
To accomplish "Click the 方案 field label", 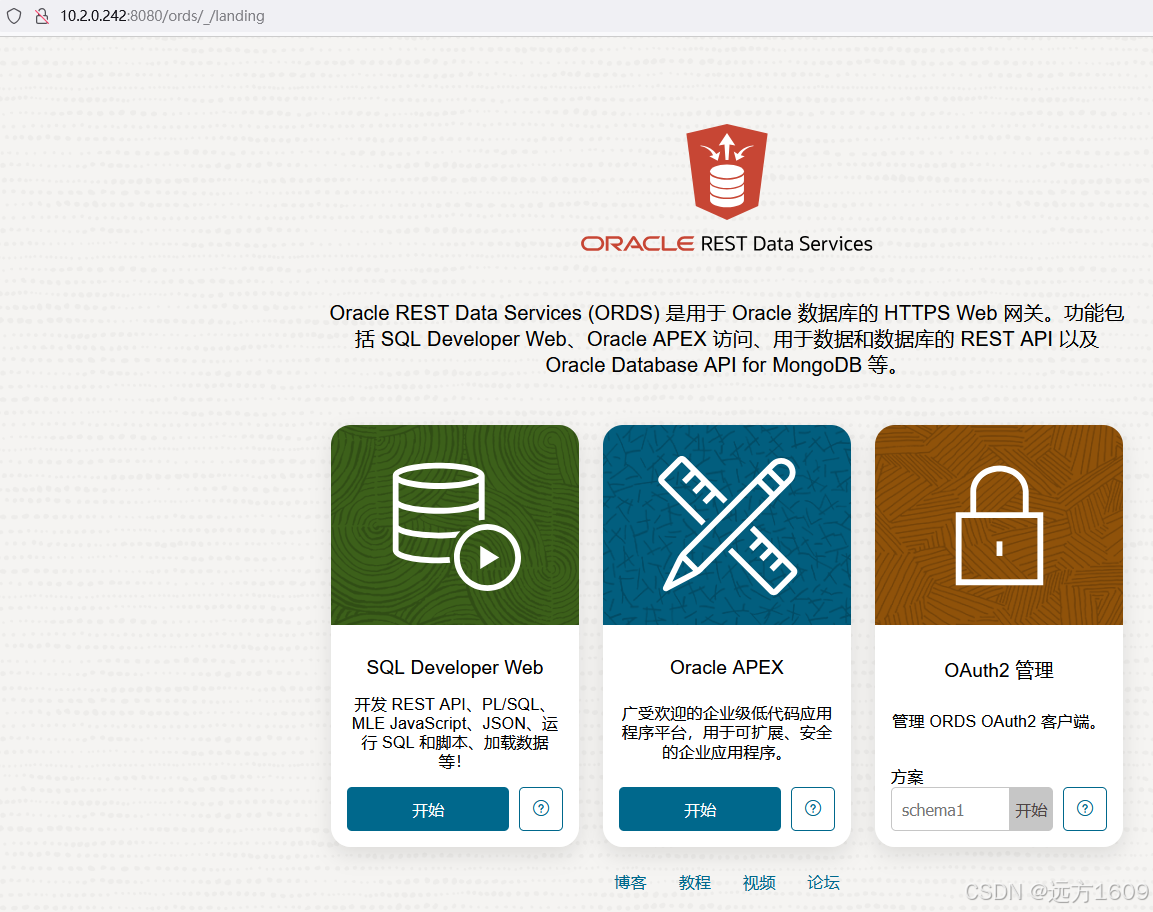I will (907, 777).
